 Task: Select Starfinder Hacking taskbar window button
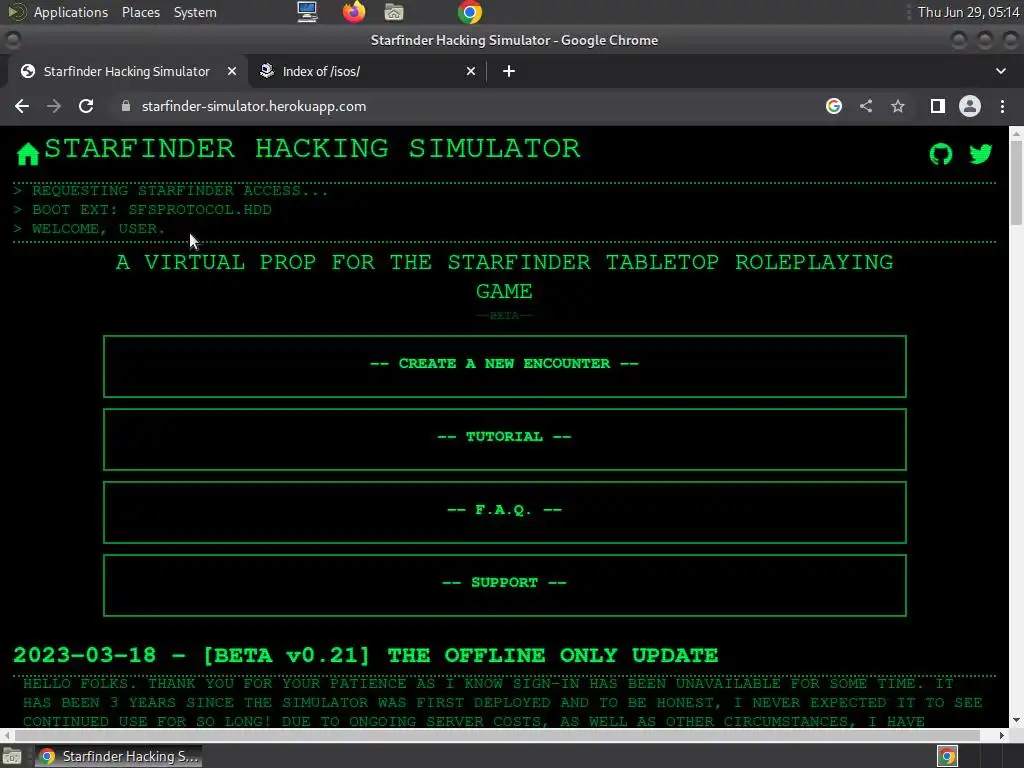coord(118,756)
